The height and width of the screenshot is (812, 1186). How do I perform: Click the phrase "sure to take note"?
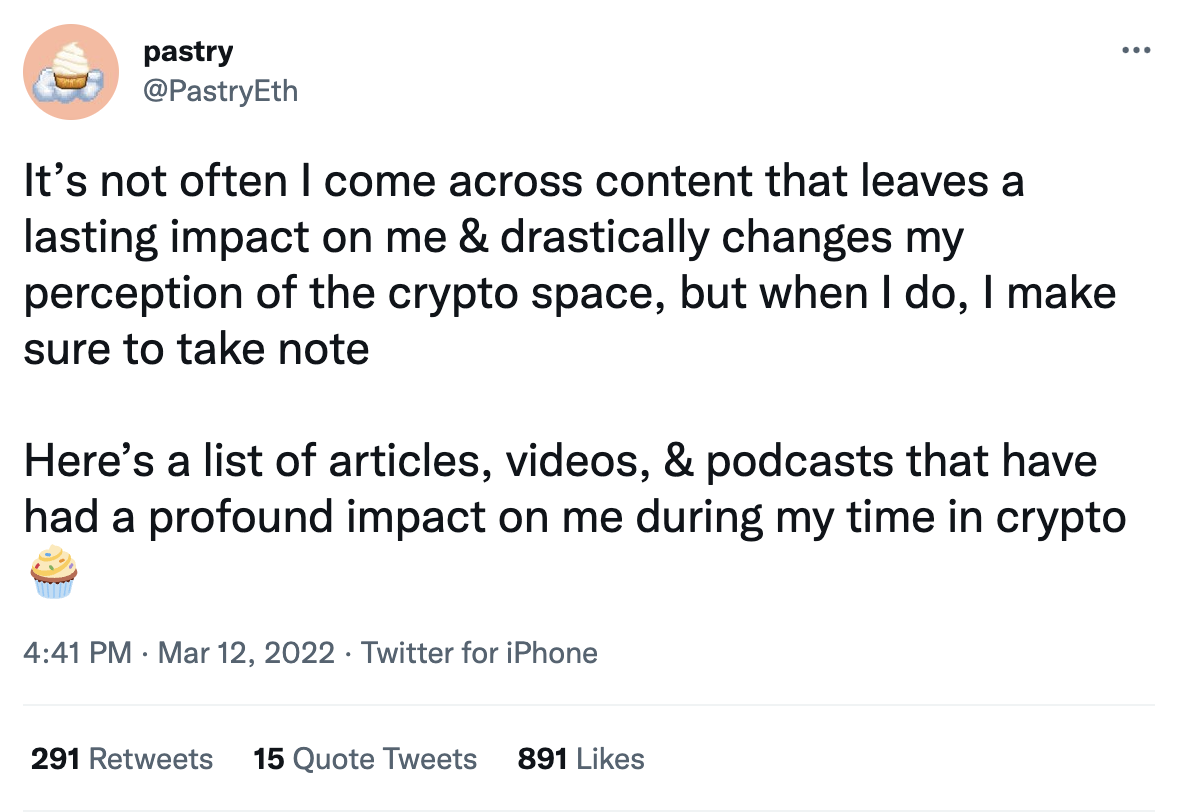click(196, 350)
